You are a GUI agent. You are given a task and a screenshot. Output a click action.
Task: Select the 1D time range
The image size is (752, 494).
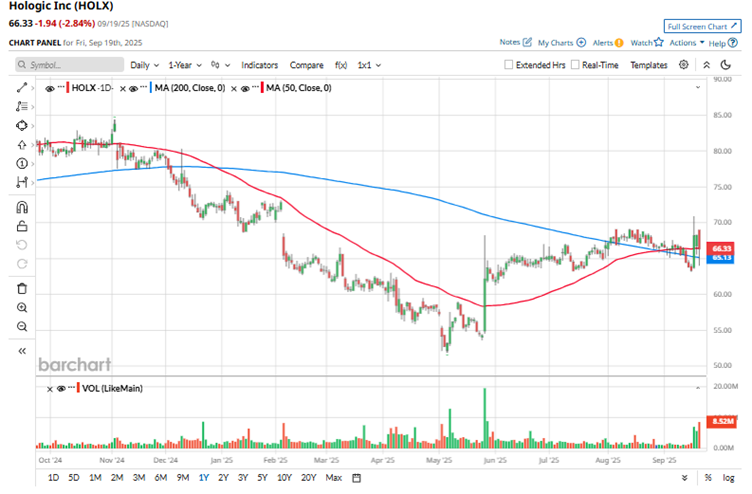53,478
